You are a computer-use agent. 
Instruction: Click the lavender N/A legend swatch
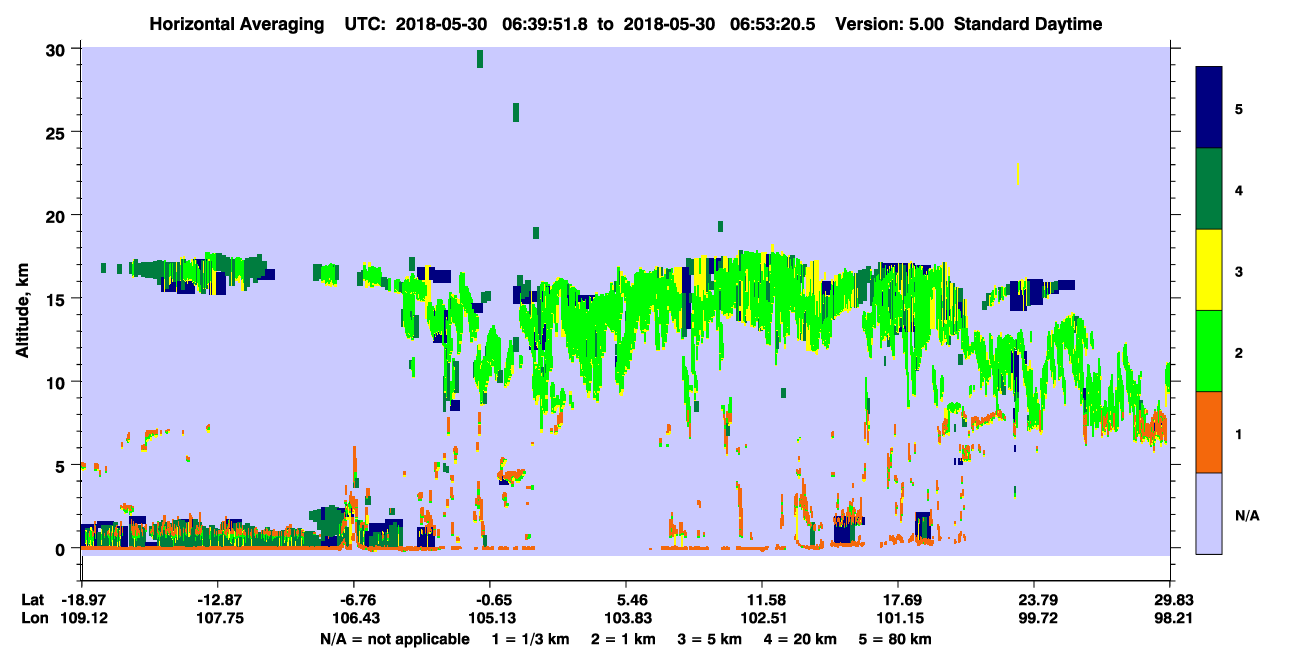tap(1209, 513)
